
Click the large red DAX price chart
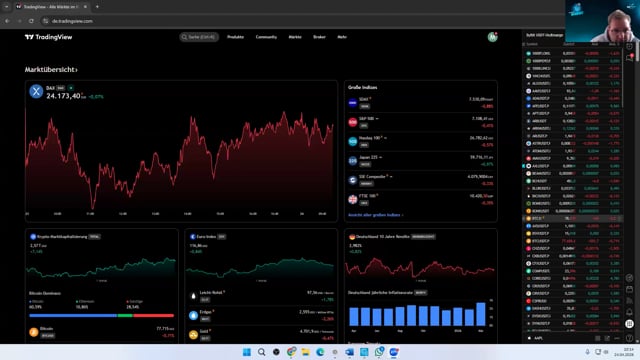[x=180, y=159]
